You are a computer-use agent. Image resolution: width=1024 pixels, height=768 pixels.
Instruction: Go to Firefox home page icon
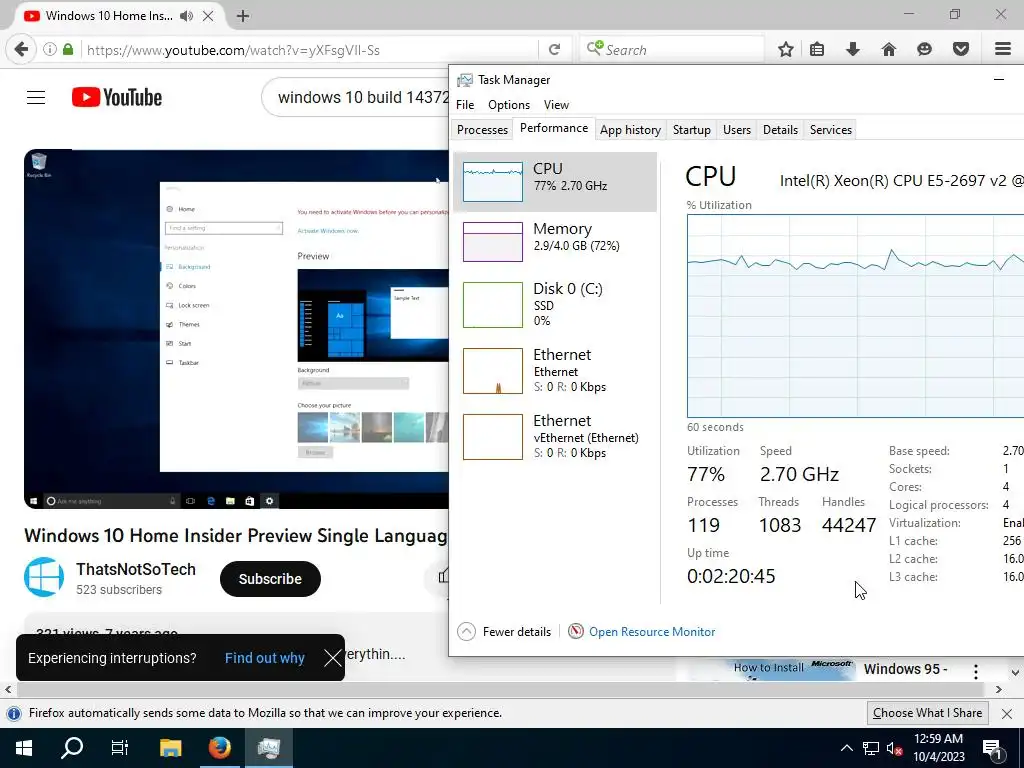pos(888,50)
